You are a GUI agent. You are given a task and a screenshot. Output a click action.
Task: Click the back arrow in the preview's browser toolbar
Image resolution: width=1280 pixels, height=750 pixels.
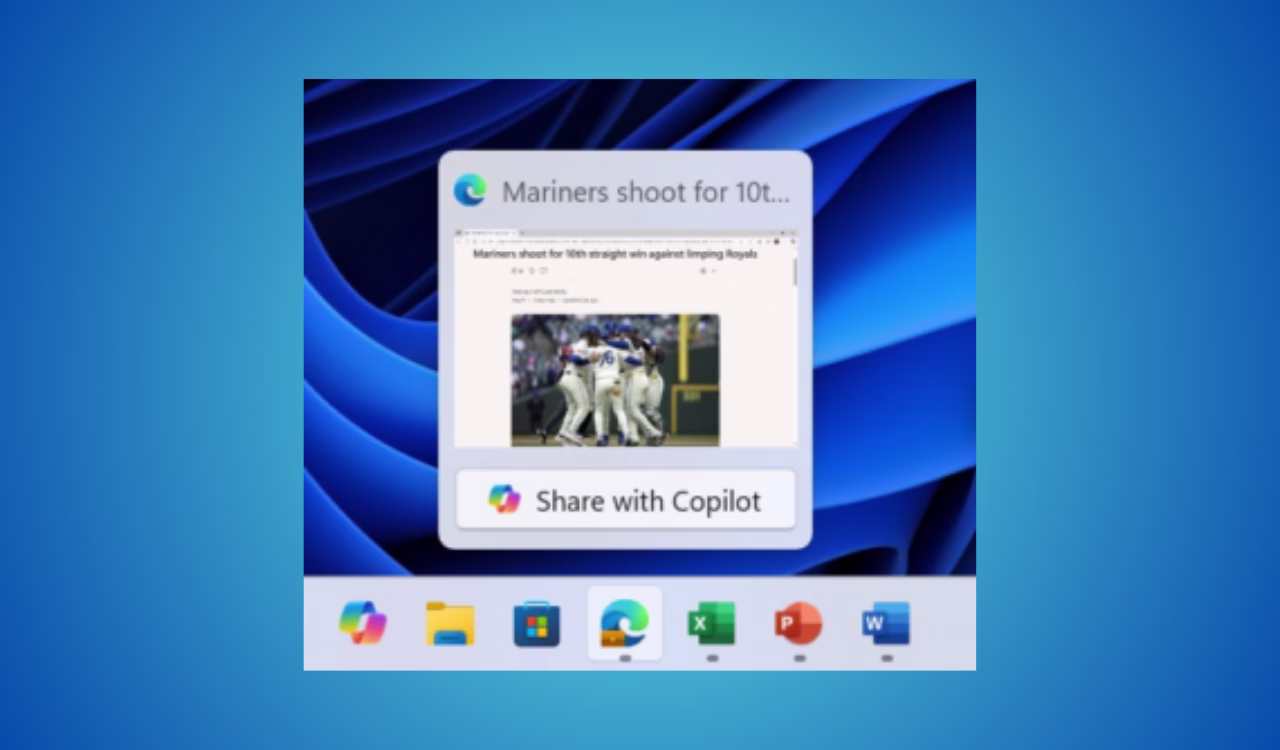(x=458, y=241)
